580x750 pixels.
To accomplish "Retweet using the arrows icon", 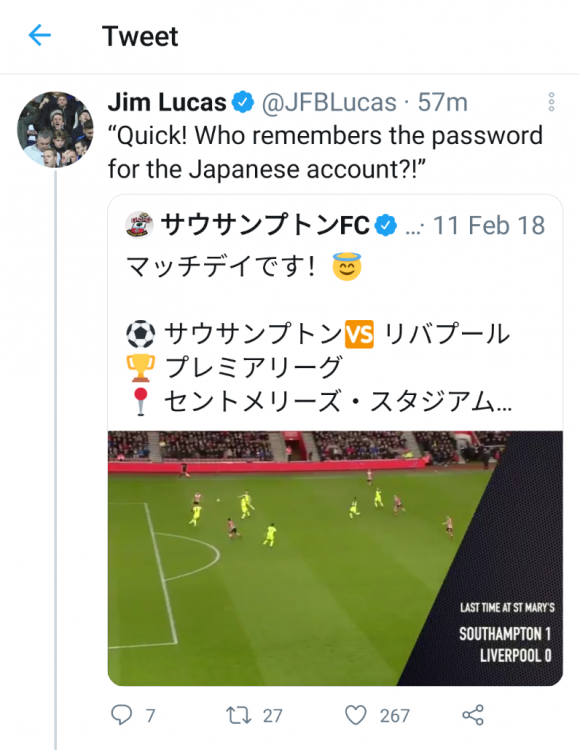I will [x=239, y=715].
